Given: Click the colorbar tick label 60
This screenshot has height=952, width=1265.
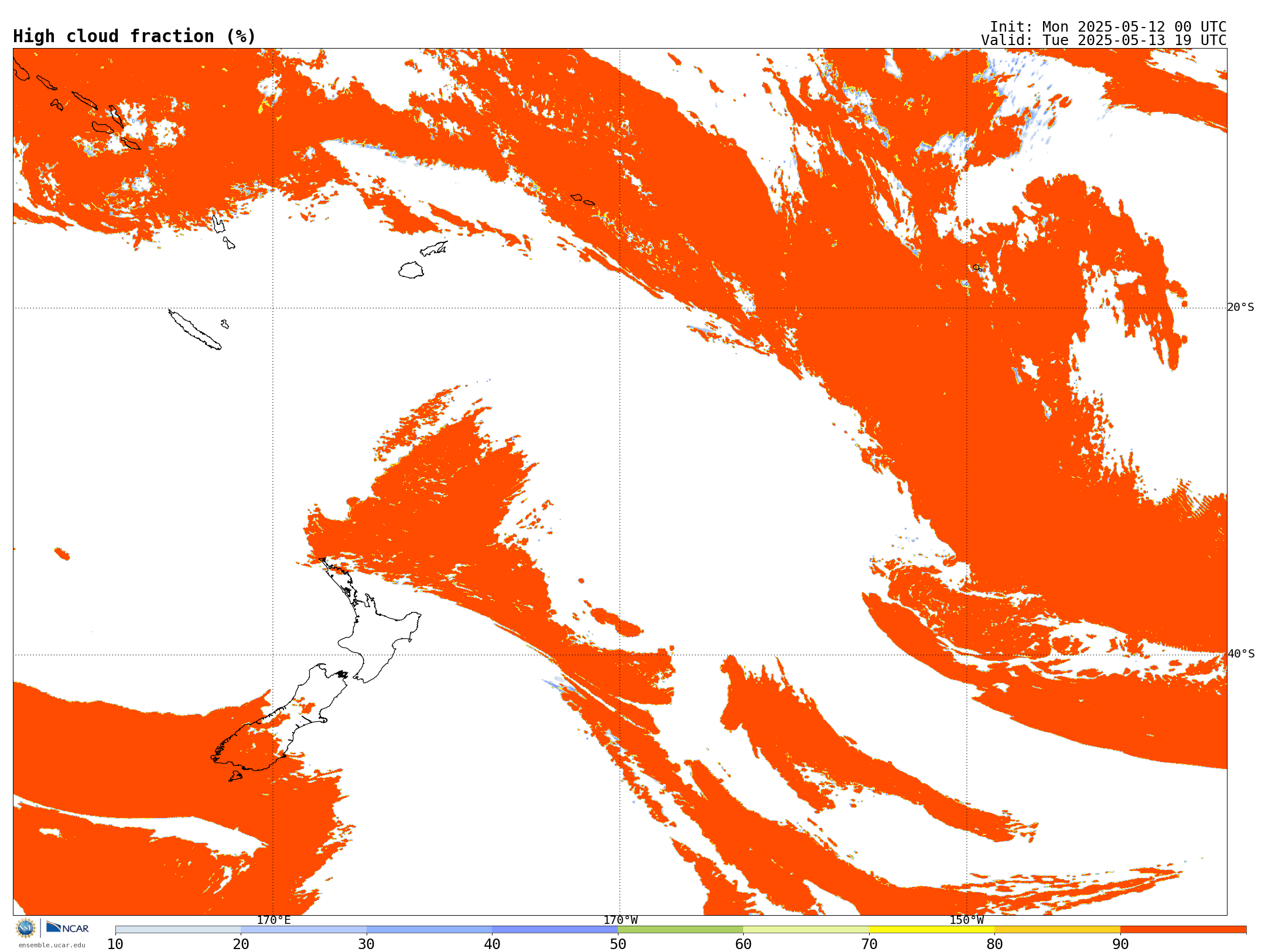Looking at the screenshot, I should [x=743, y=944].
